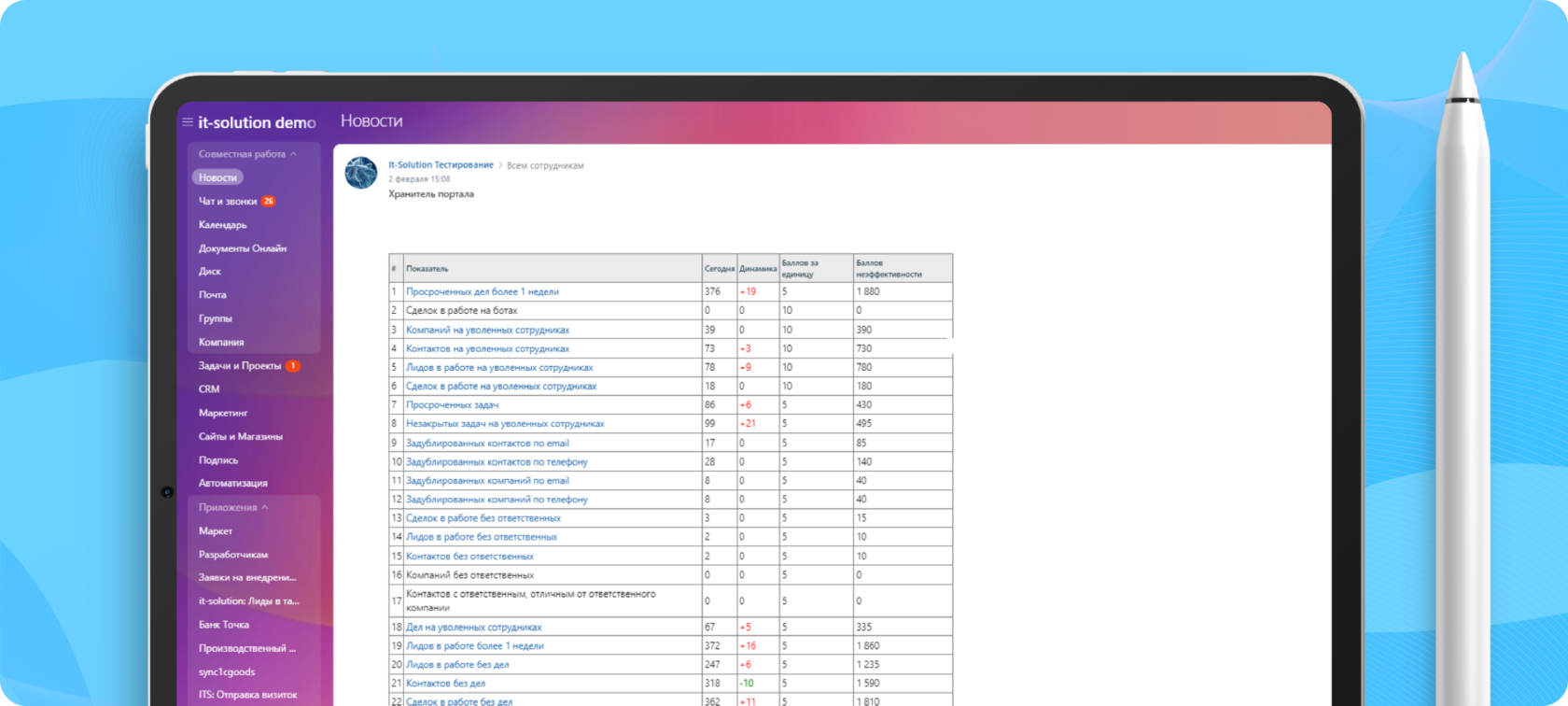
Task: Open Задублированных контактов по email link
Action: tap(487, 444)
